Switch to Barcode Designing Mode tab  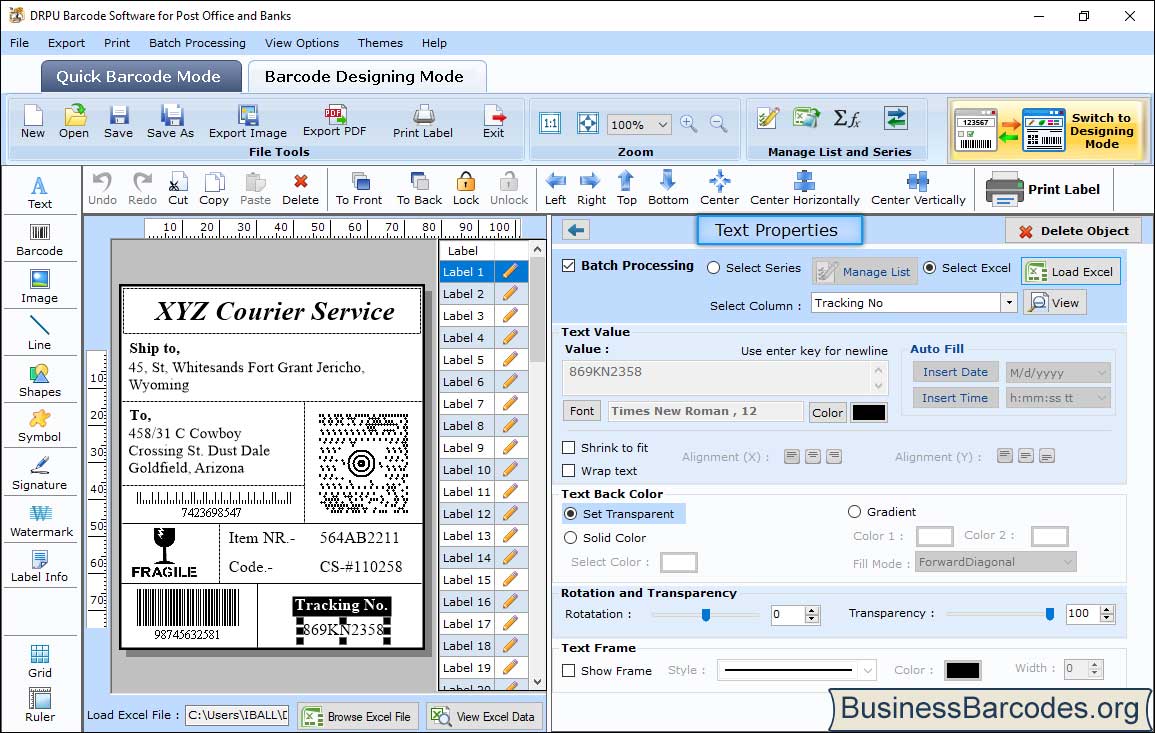click(x=366, y=76)
